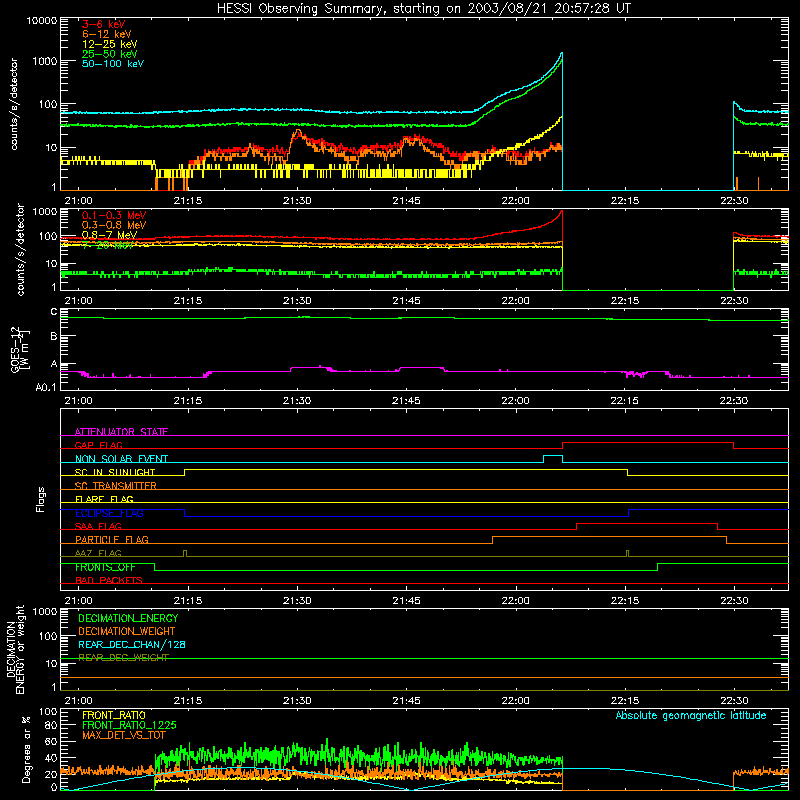The image size is (800, 800).
Task: Click the '100' tick label in bottom ratio panel
Action: tap(48, 712)
